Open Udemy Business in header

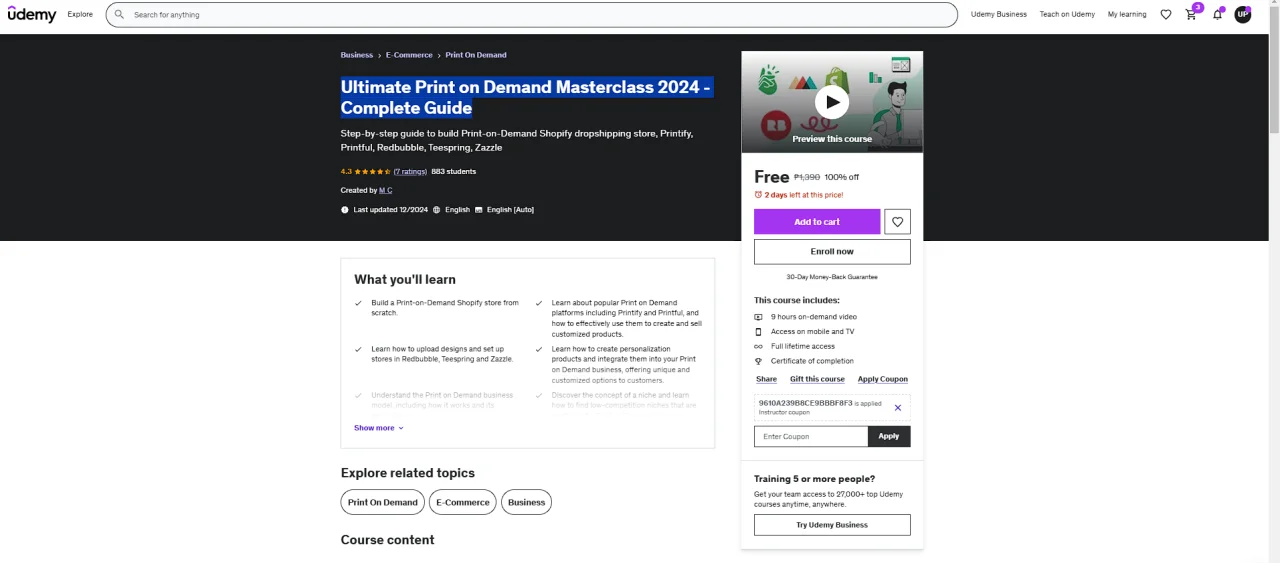point(999,15)
